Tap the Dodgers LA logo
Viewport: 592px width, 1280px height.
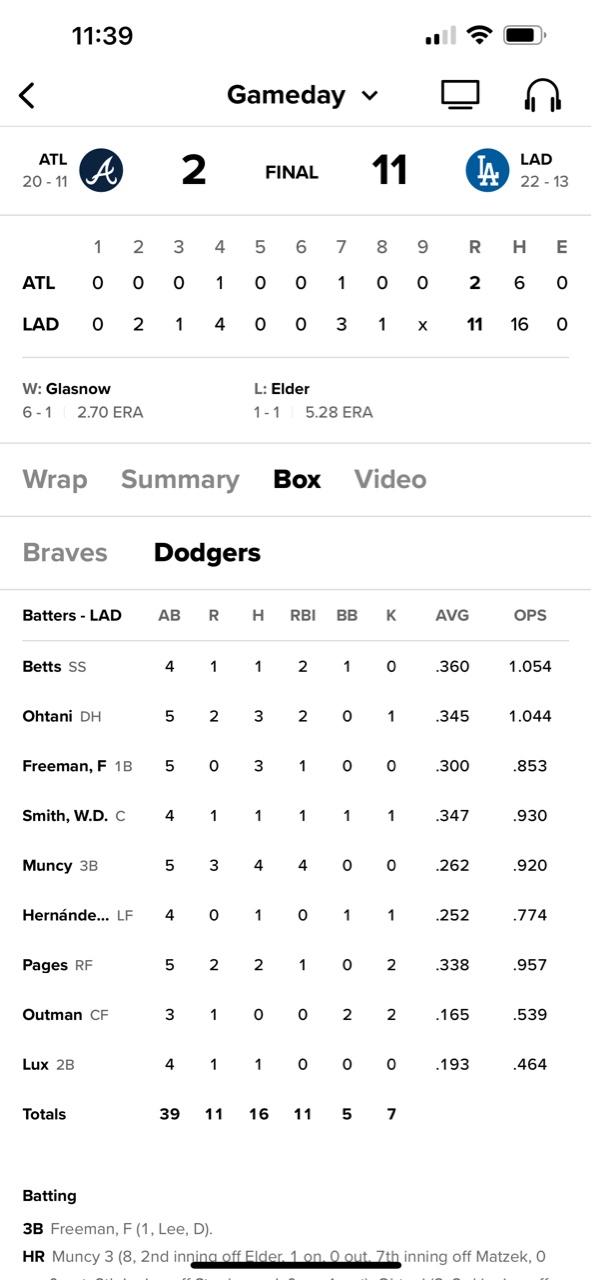point(487,170)
